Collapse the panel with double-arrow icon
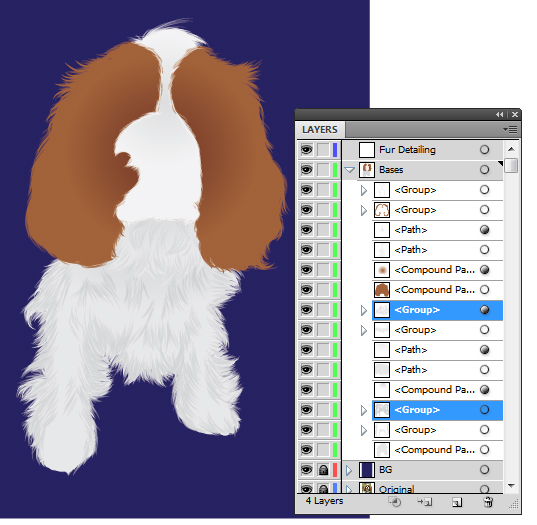 point(500,114)
